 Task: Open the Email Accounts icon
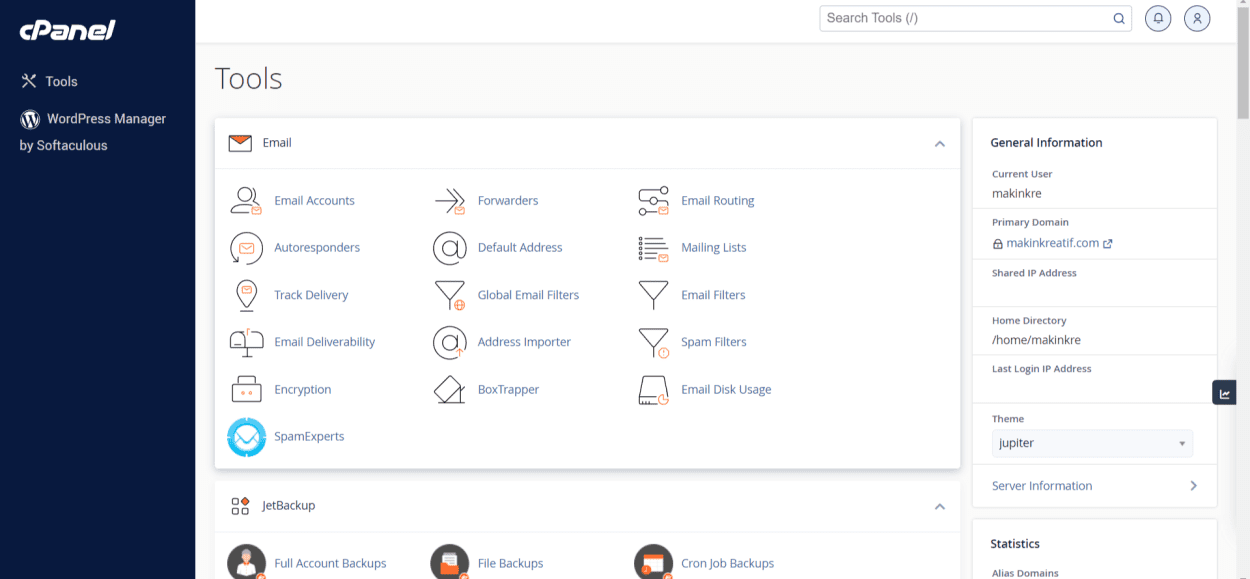(246, 200)
